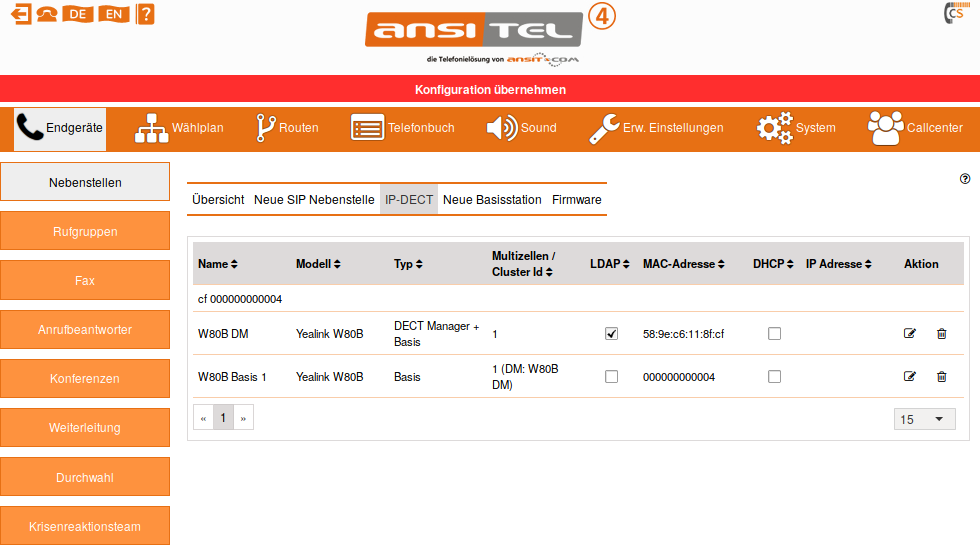The height and width of the screenshot is (555, 980).
Task: Click the red telephone icon in header
Action: tap(48, 14)
